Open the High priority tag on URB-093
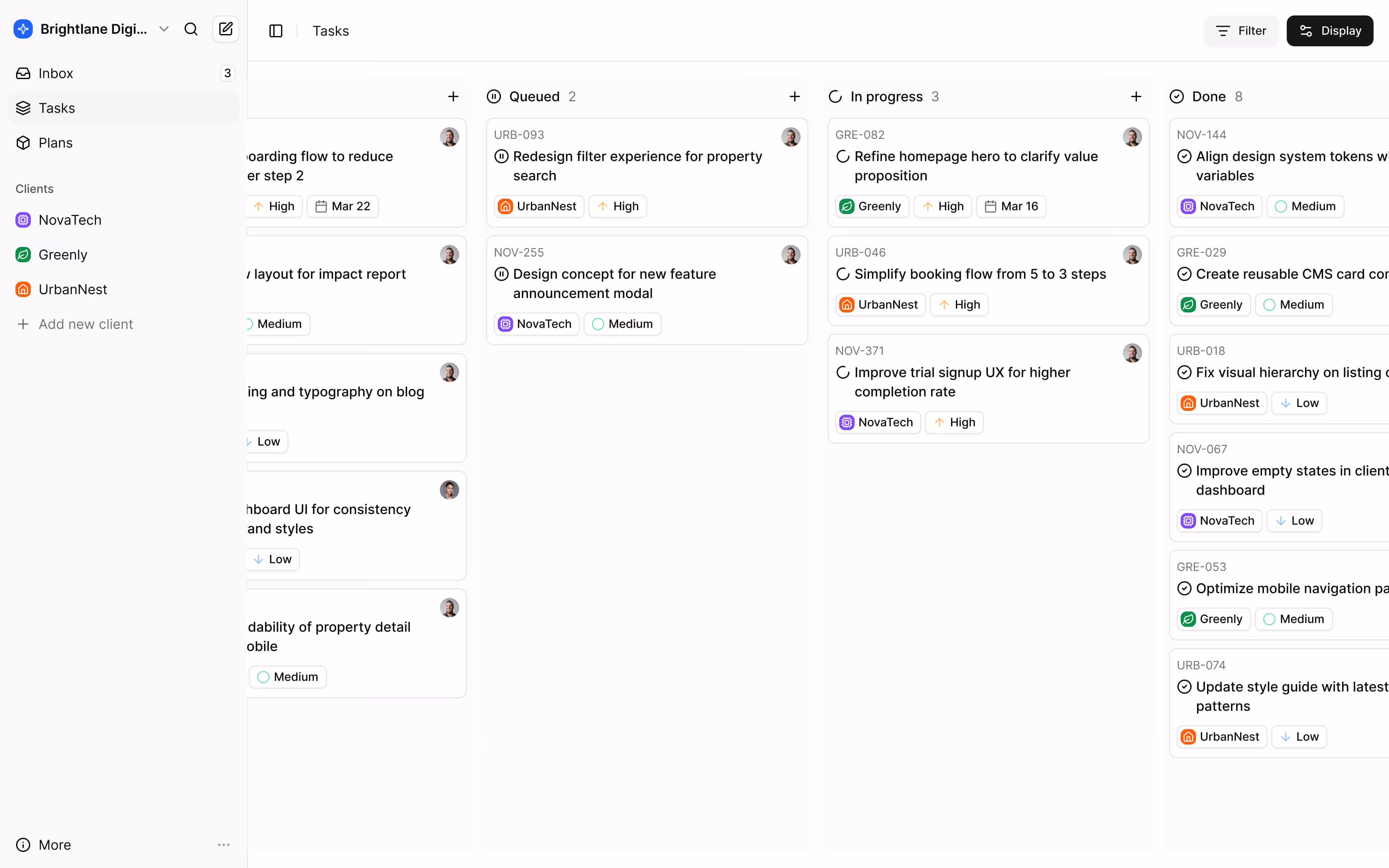Viewport: 1389px width, 868px height. click(x=617, y=205)
